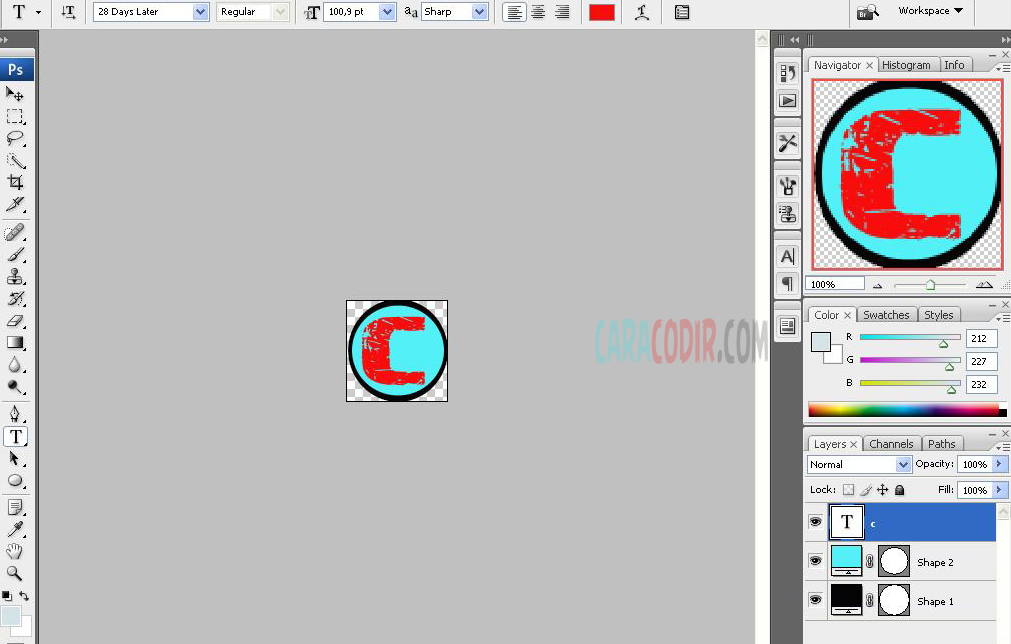
Task: Toggle lock transparent pixels
Action: click(x=849, y=490)
